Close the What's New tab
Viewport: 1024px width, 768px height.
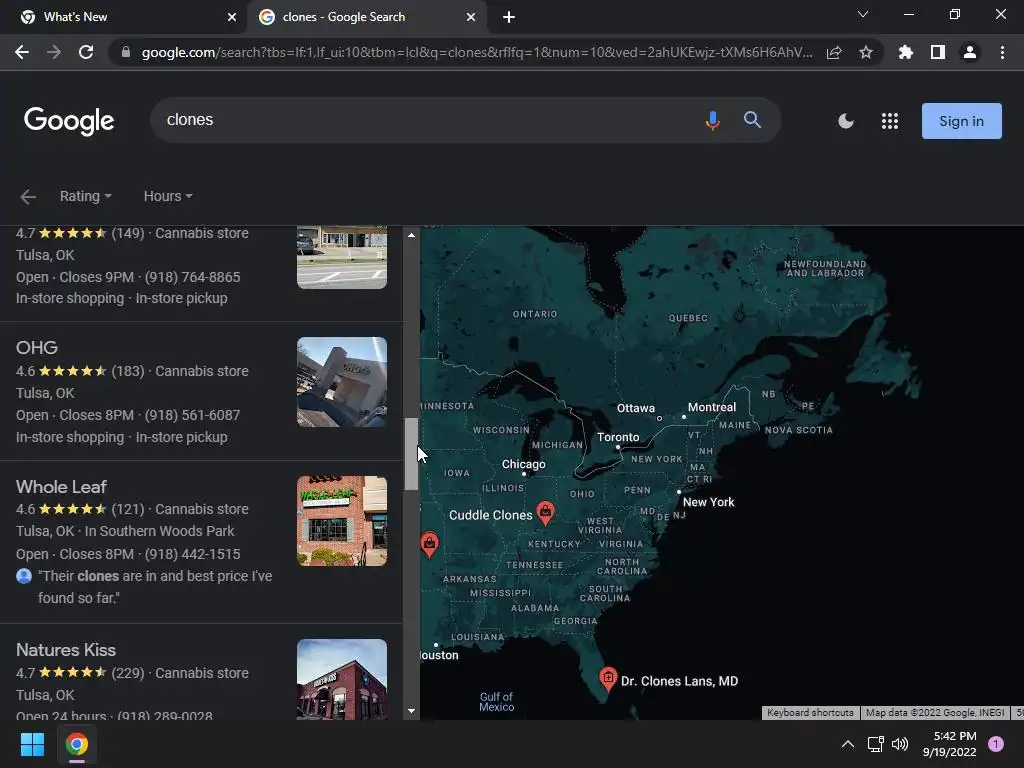(232, 17)
